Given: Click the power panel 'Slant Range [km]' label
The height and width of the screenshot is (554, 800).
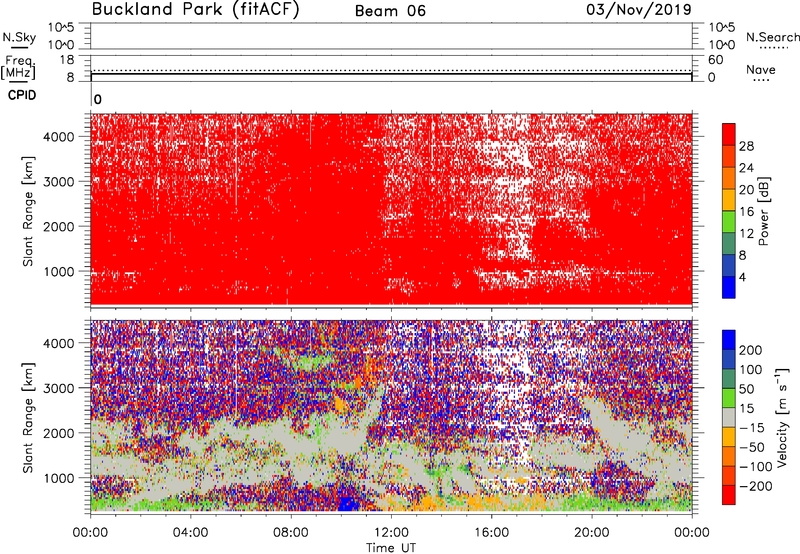Looking at the screenshot, I should pos(28,211).
